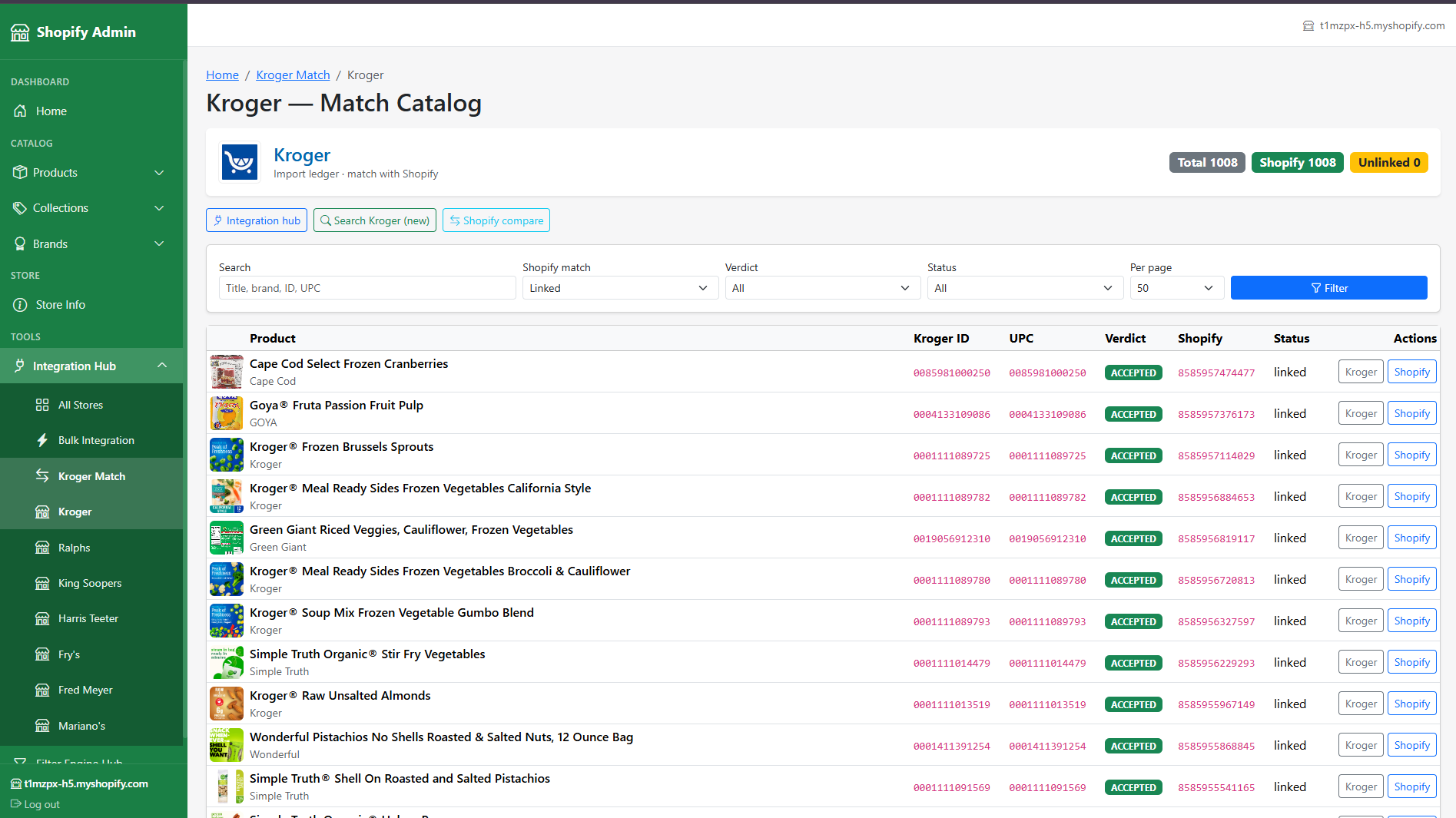Select Ralphs in the sidebar menu

click(74, 548)
